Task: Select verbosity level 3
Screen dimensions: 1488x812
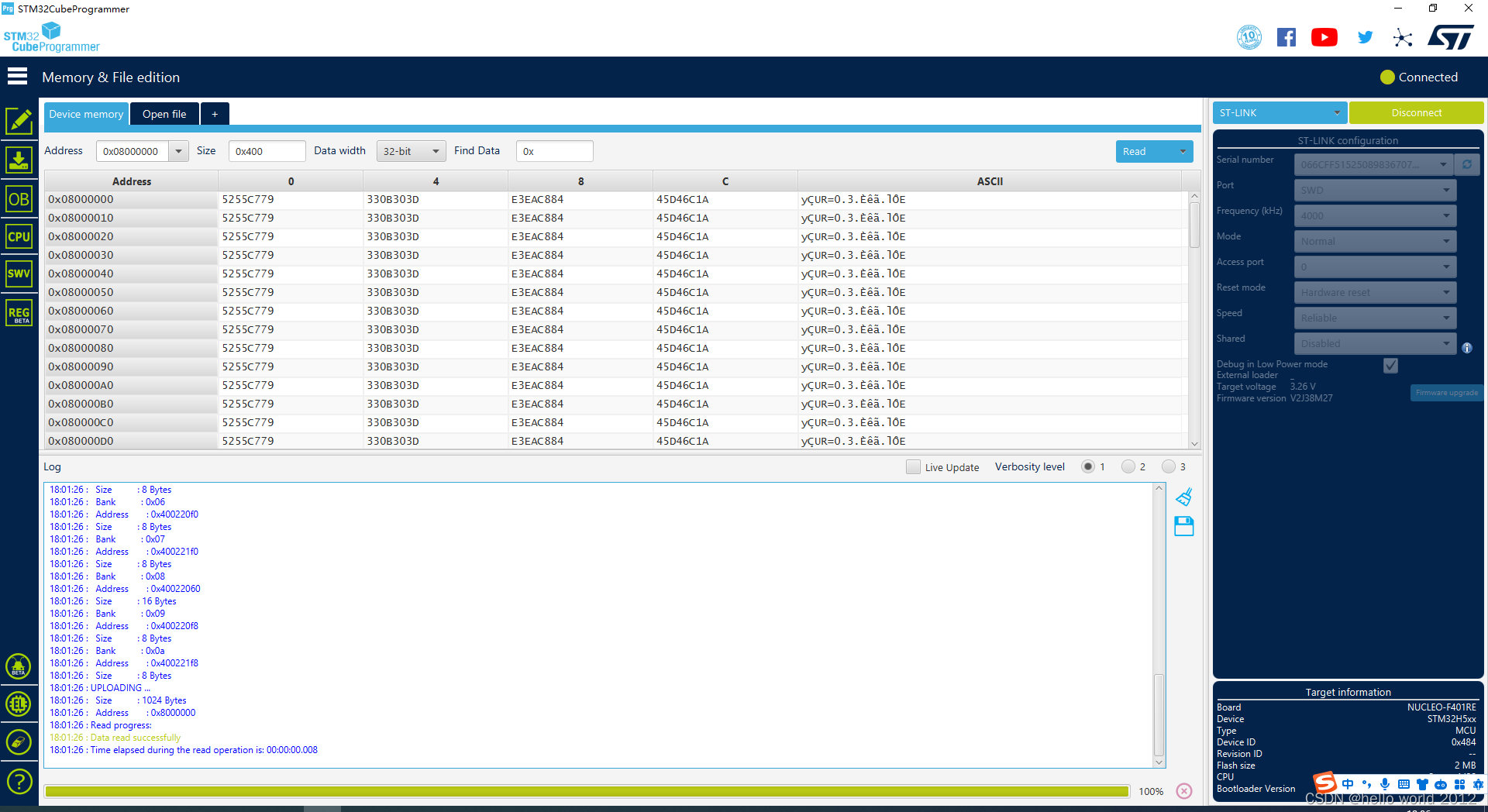Action: point(1169,466)
